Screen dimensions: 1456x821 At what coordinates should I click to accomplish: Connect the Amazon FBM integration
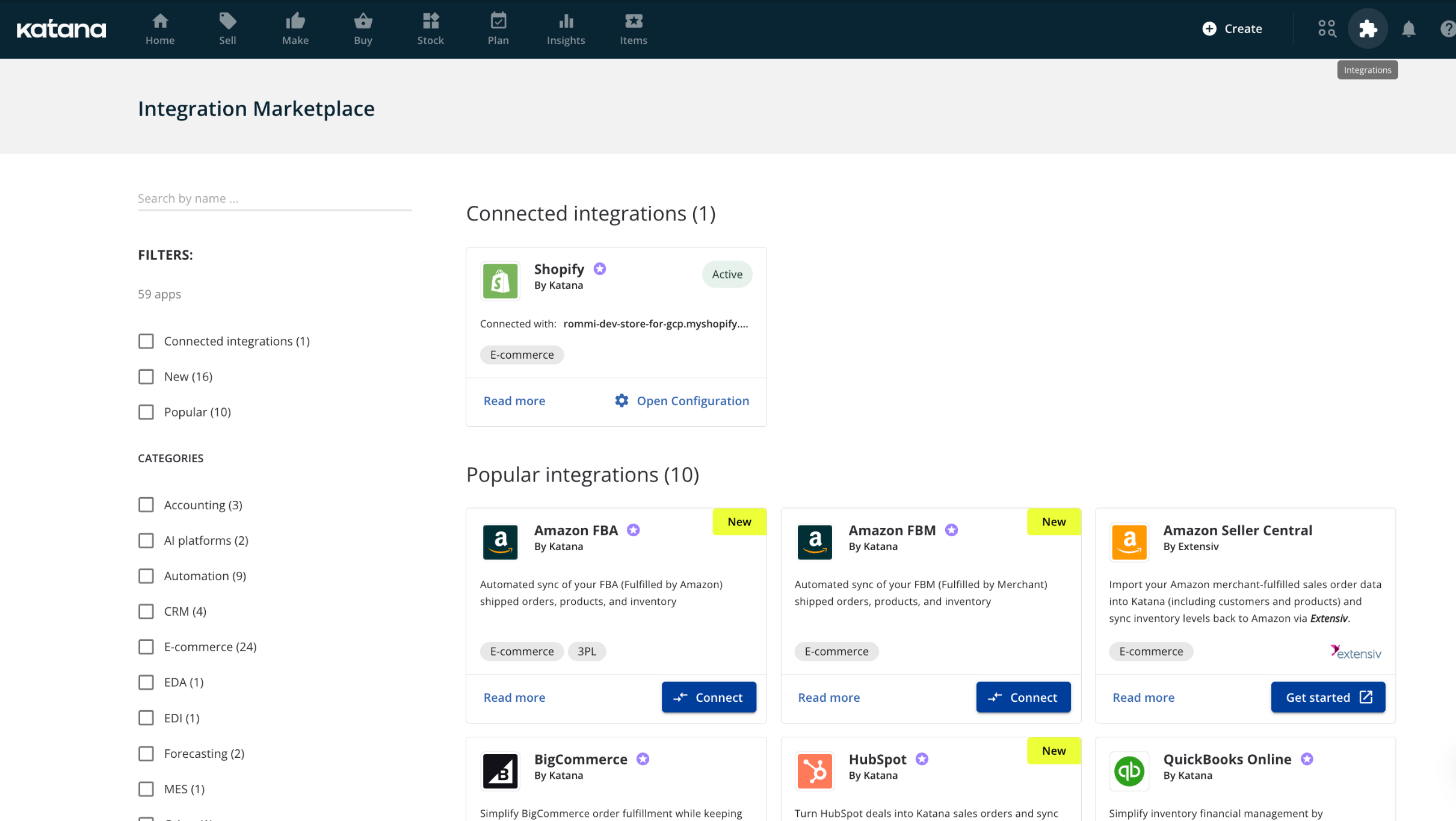coord(1023,698)
